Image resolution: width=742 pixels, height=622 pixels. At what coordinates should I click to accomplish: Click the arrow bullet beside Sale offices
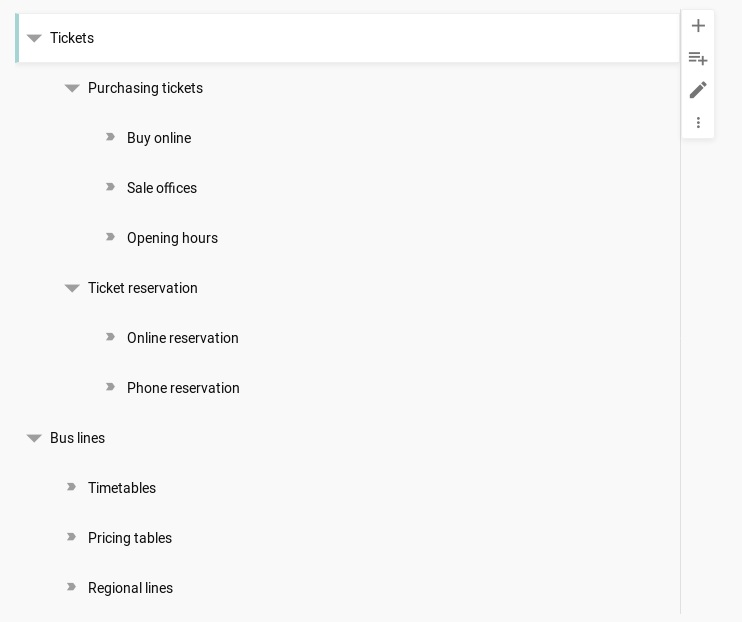[x=110, y=187]
